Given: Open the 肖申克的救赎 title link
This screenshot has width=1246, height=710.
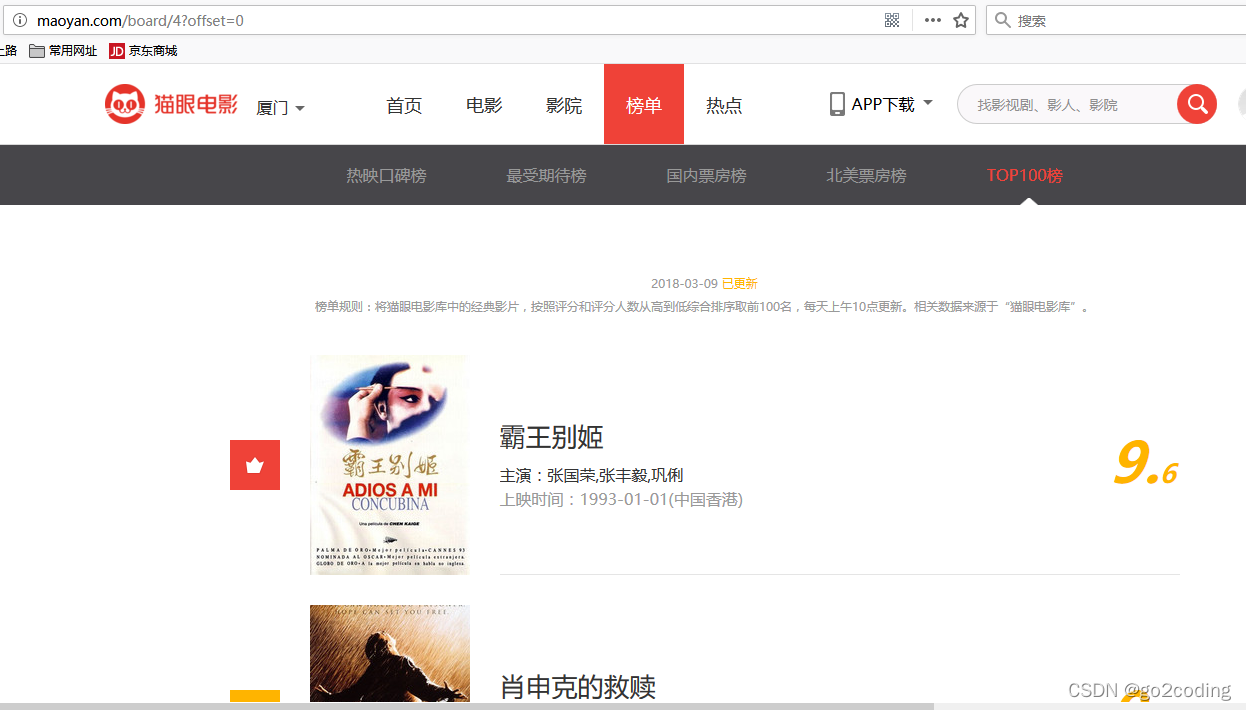Looking at the screenshot, I should tap(578, 687).
